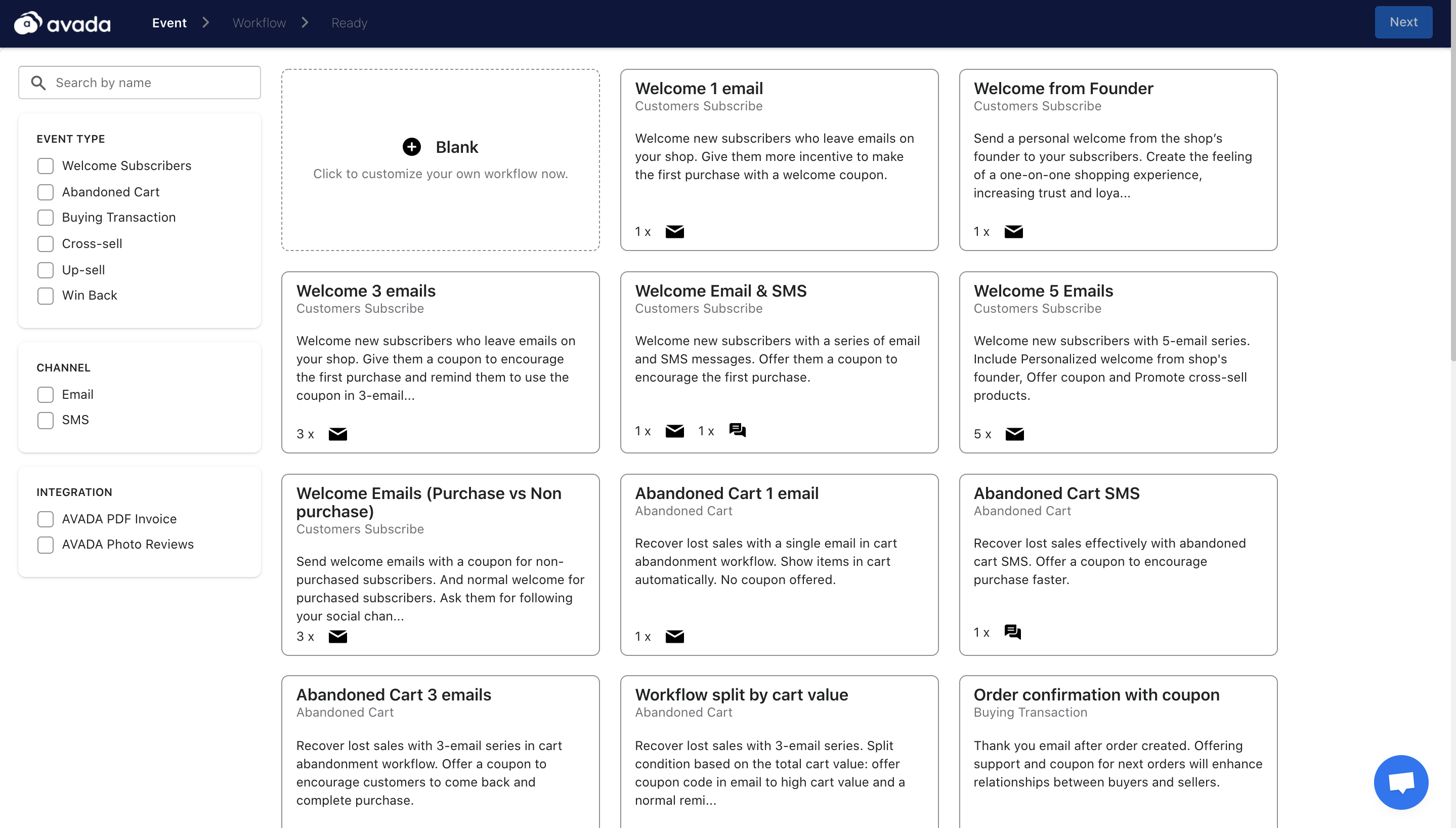Click chevron arrow after Event step
Viewport: 1456px width, 828px height.
tap(206, 23)
